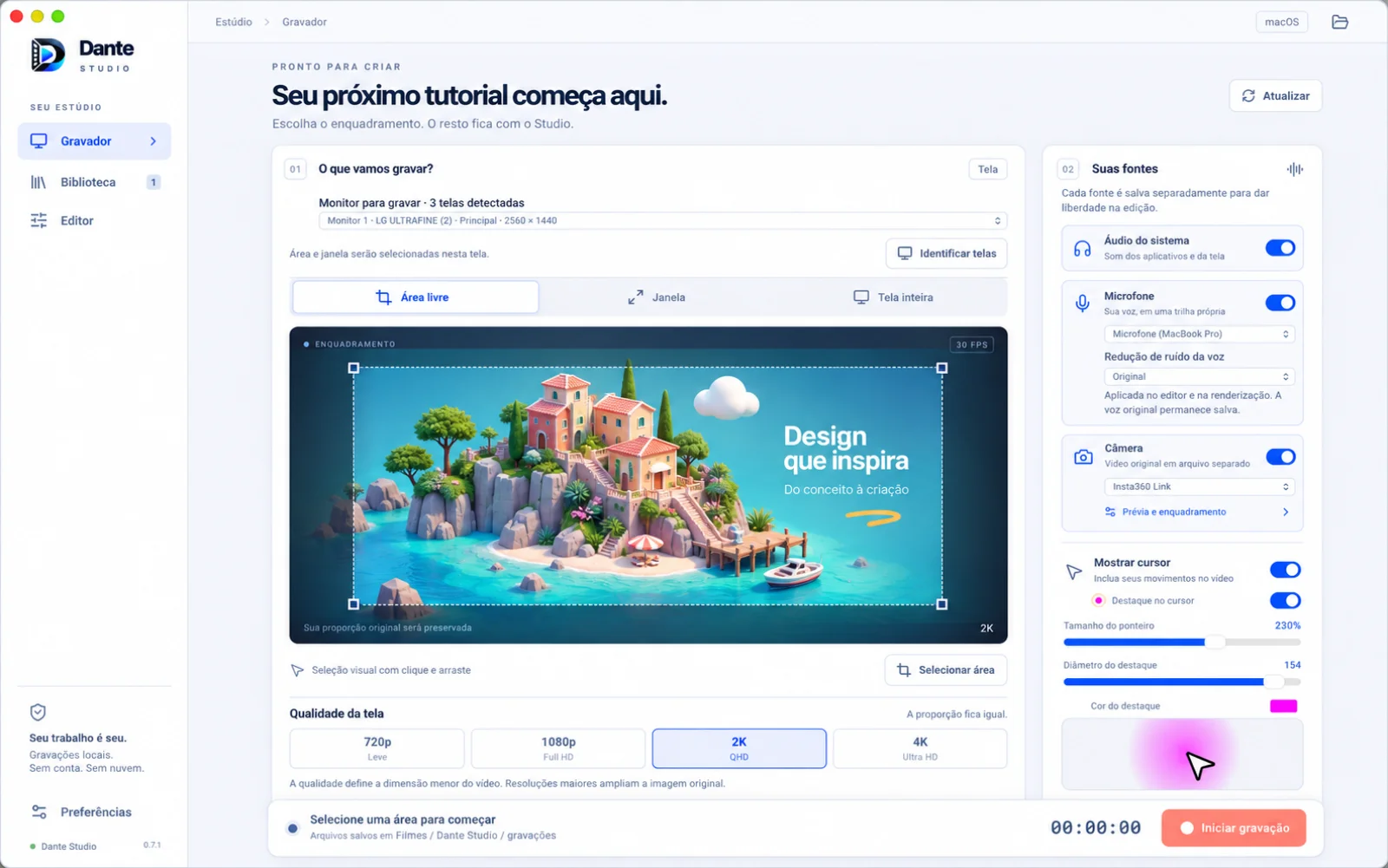The height and width of the screenshot is (868, 1388).
Task: Turn off Destaque no cursor switch
Action: [x=1285, y=600]
